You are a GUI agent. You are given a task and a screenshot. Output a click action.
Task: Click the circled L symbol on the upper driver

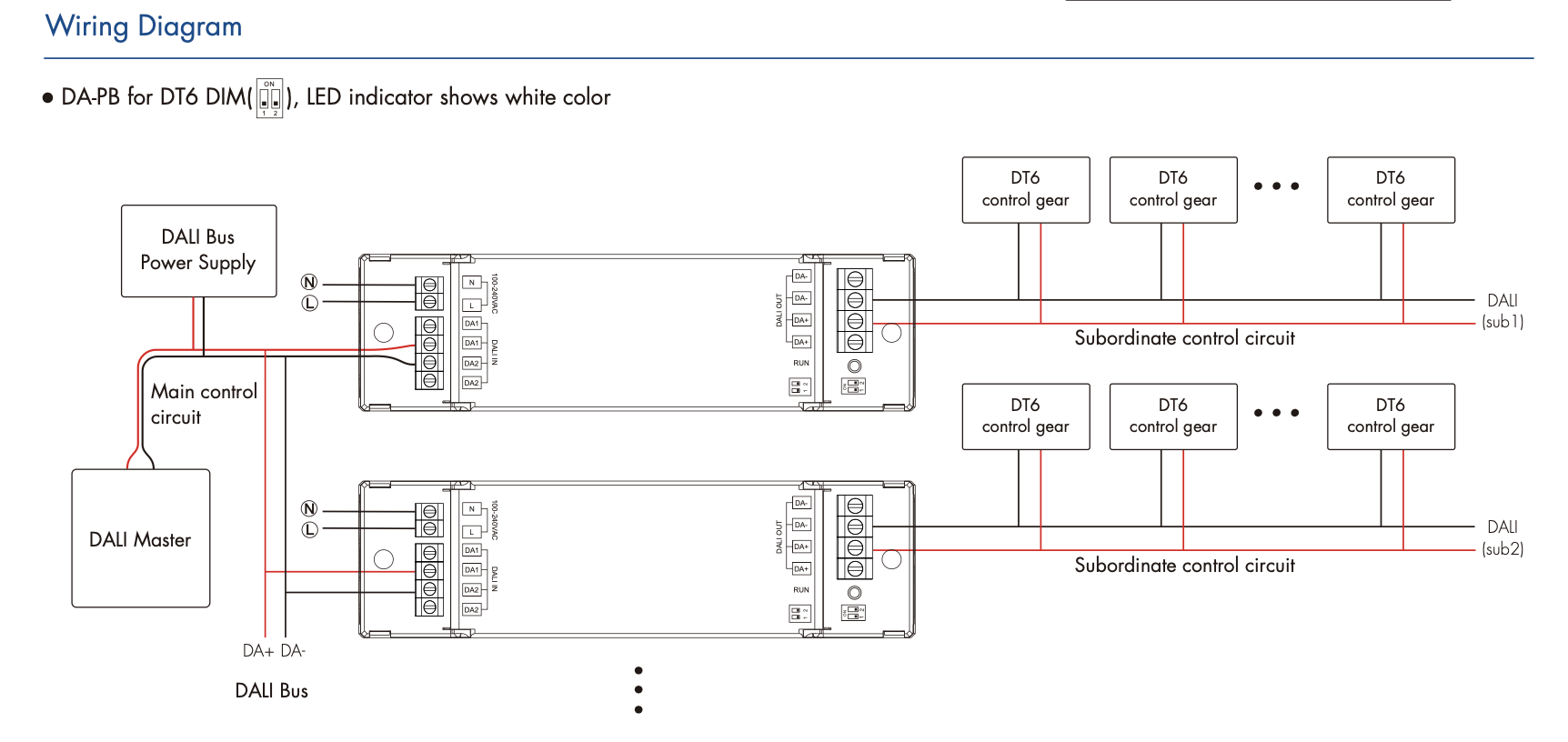[309, 303]
